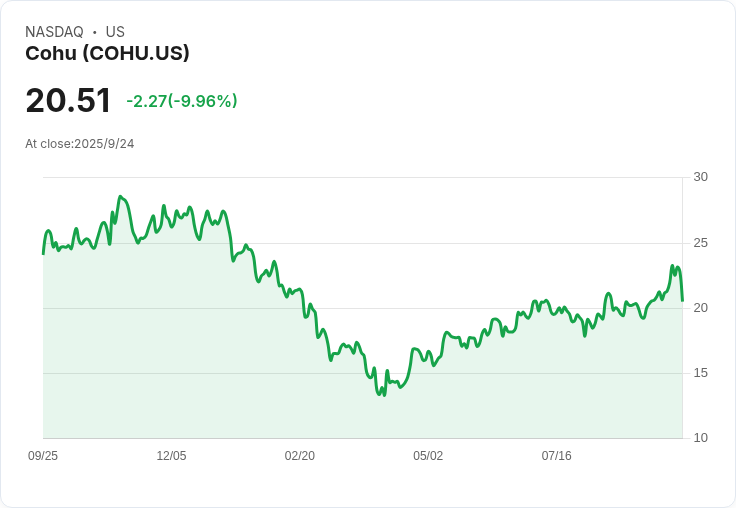Click the US market label
The image size is (736, 508).
point(115,32)
